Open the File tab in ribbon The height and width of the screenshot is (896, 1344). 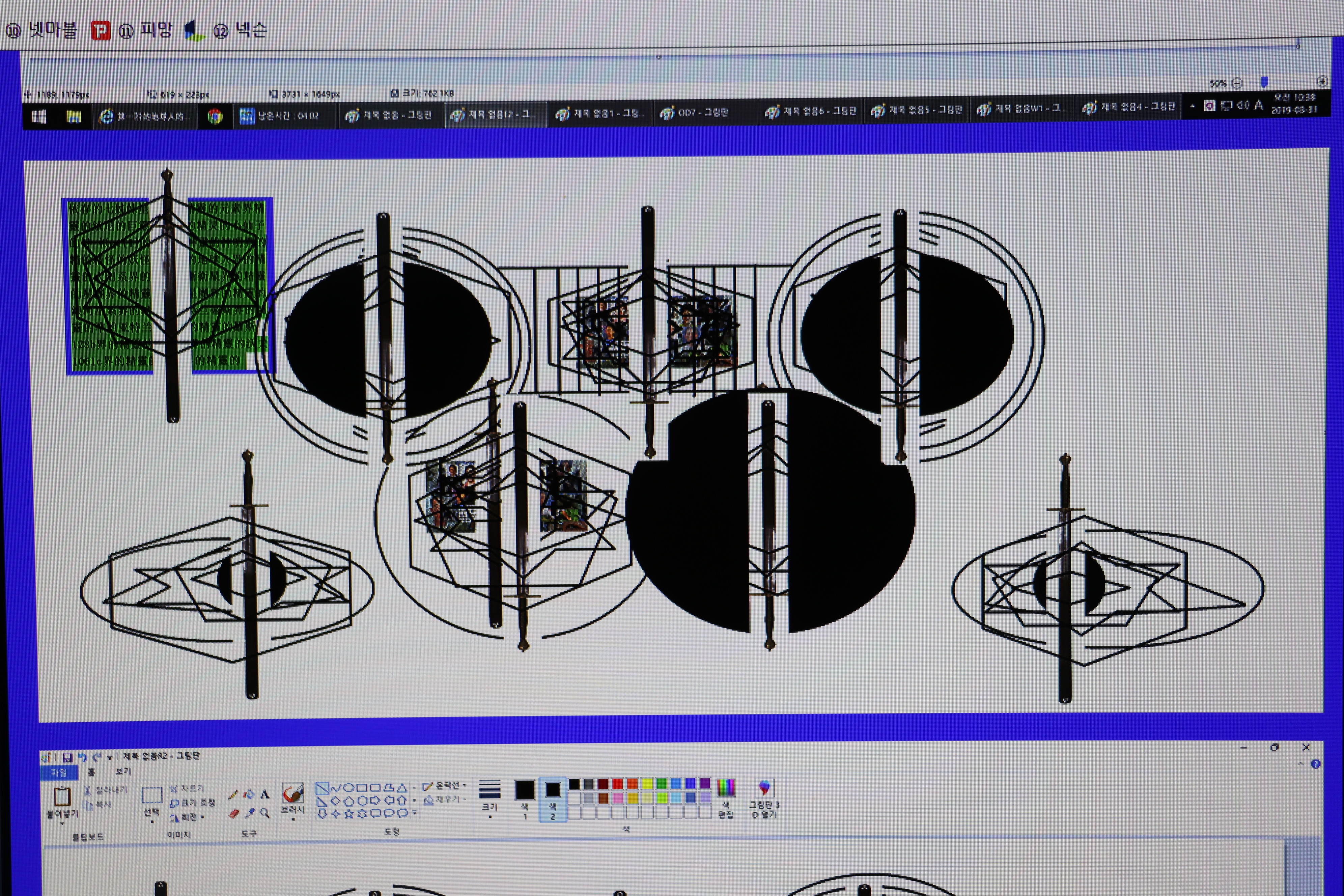tap(59, 773)
